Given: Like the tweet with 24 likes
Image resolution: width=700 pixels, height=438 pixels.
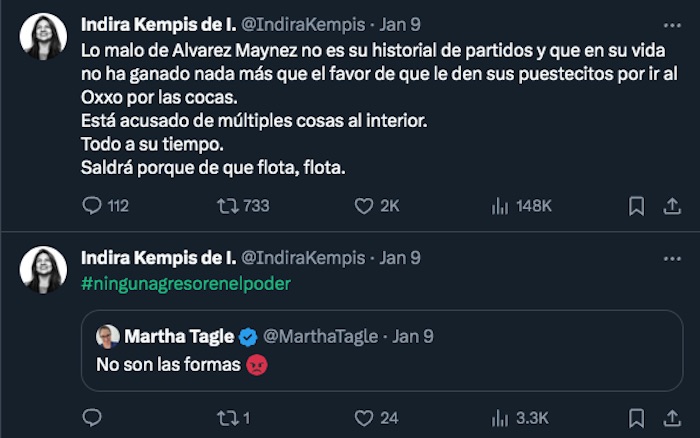Looking at the screenshot, I should [x=364, y=418].
